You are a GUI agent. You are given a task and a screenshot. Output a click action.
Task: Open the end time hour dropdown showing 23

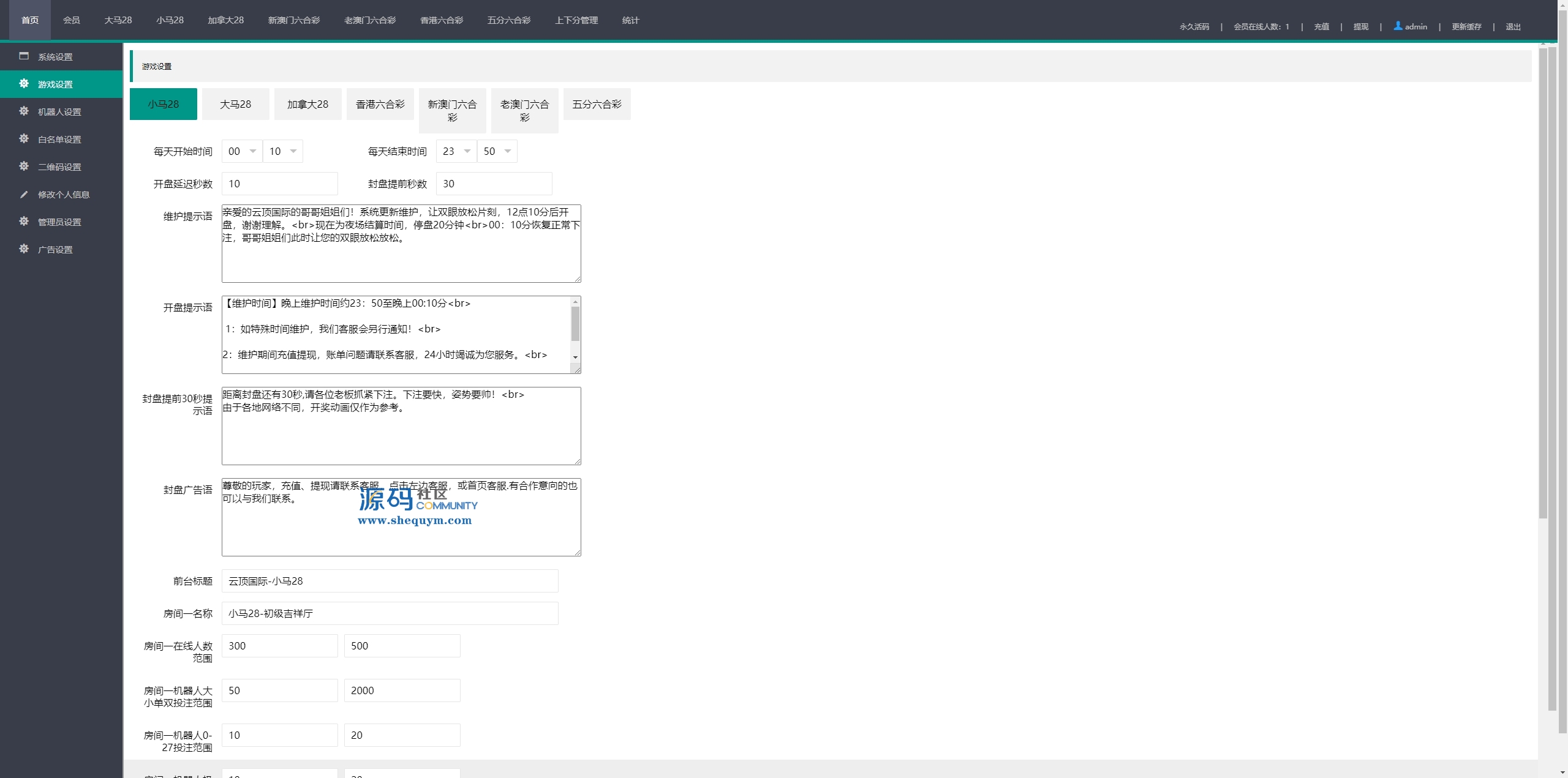[x=456, y=151]
